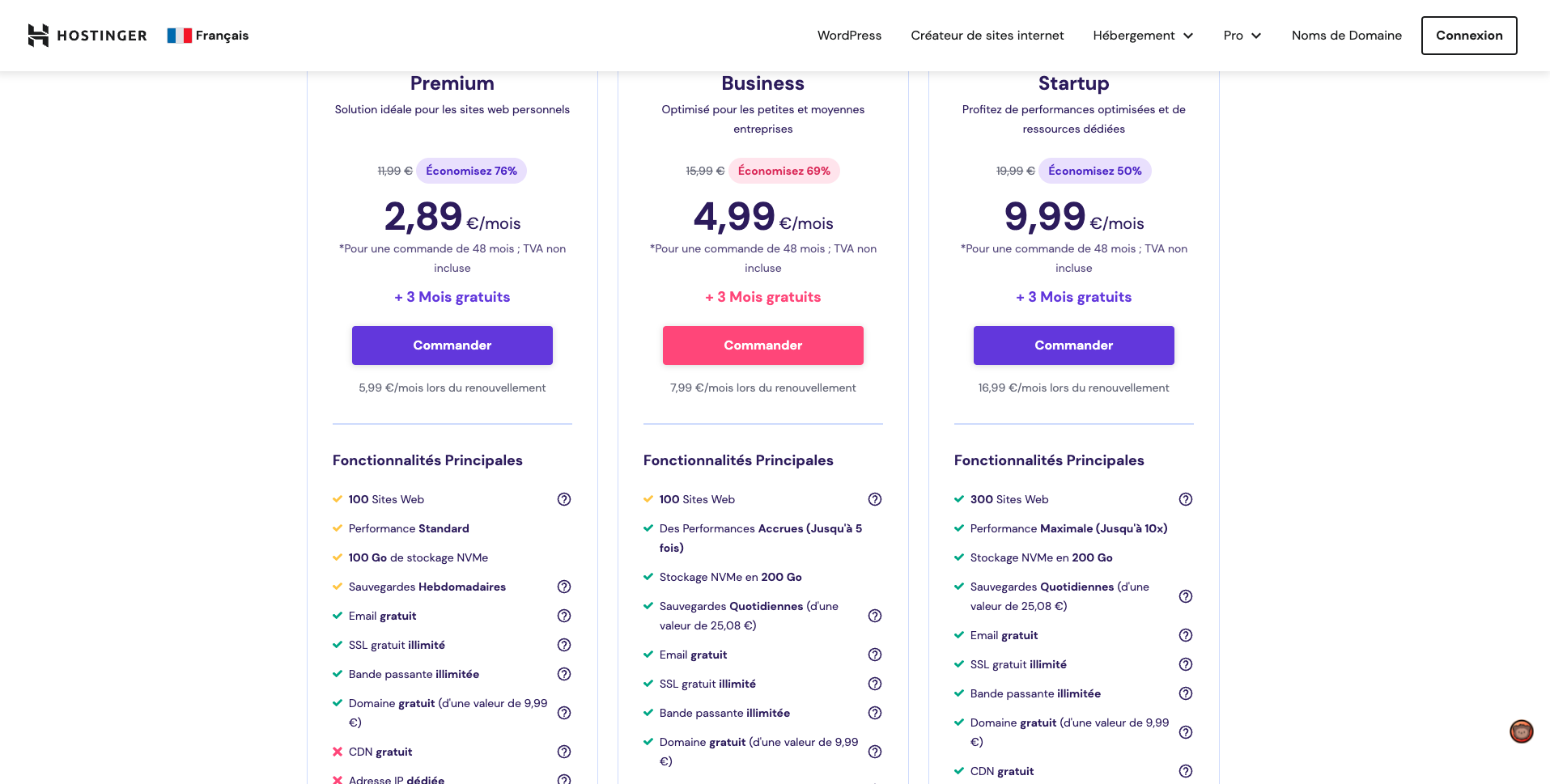The width and height of the screenshot is (1550, 784).
Task: Show info for Startup Bande passante illimitée
Action: (1186, 693)
